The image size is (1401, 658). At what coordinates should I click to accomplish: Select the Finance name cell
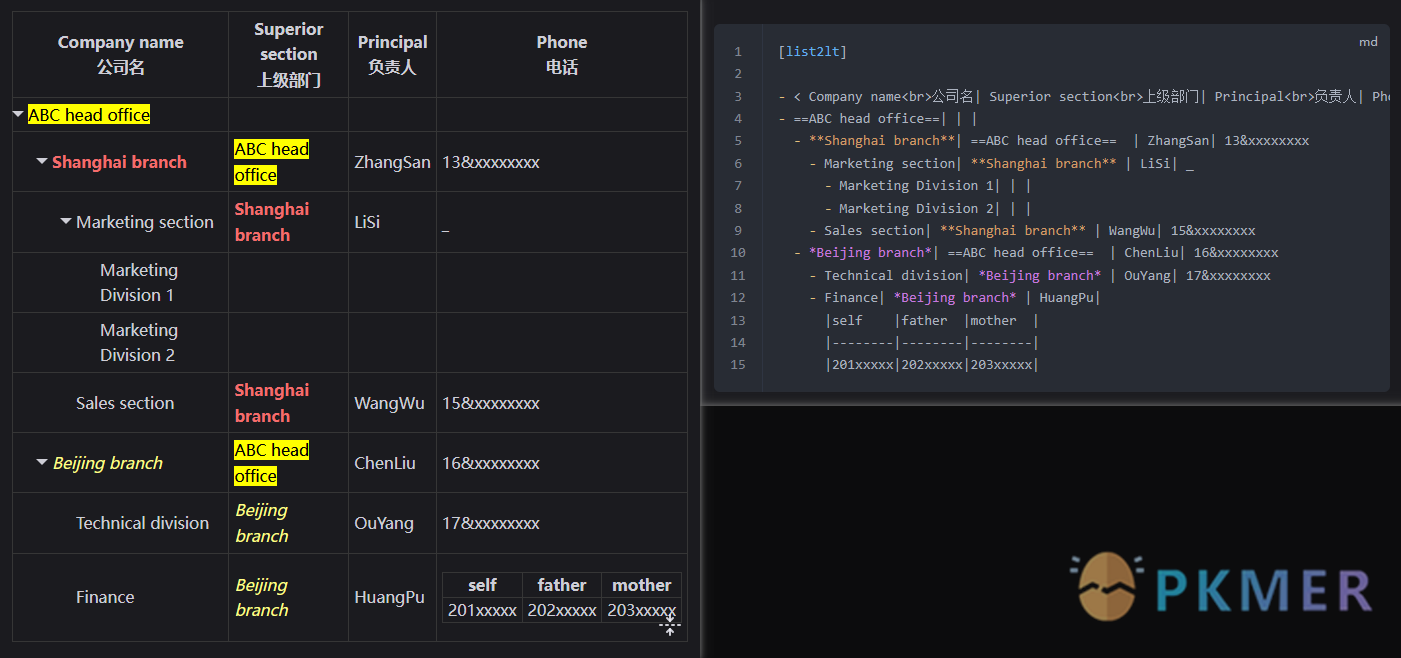pyautogui.click(x=105, y=597)
